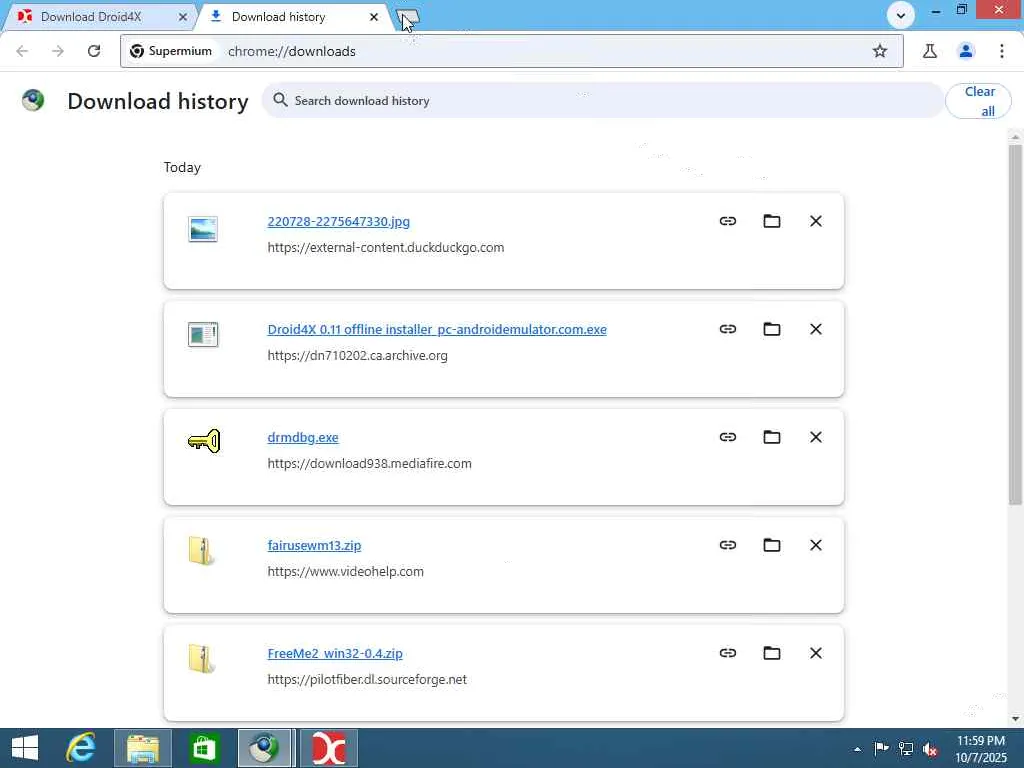The width and height of the screenshot is (1024, 768).
Task: Bookmark this page with the star icon
Action: coord(880,51)
